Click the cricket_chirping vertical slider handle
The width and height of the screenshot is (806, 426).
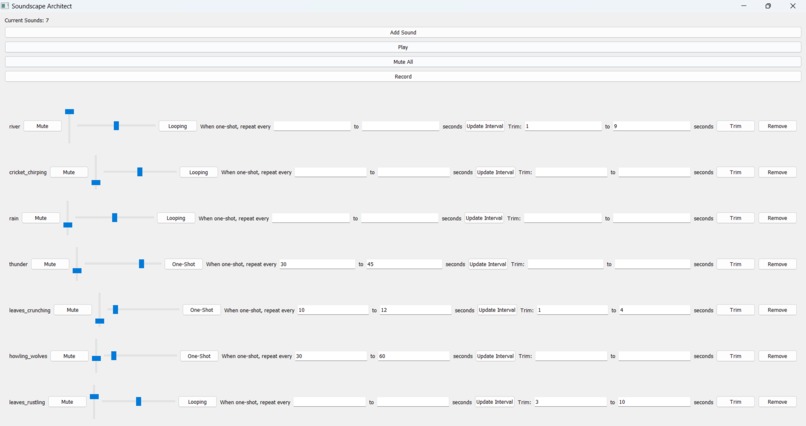point(96,182)
